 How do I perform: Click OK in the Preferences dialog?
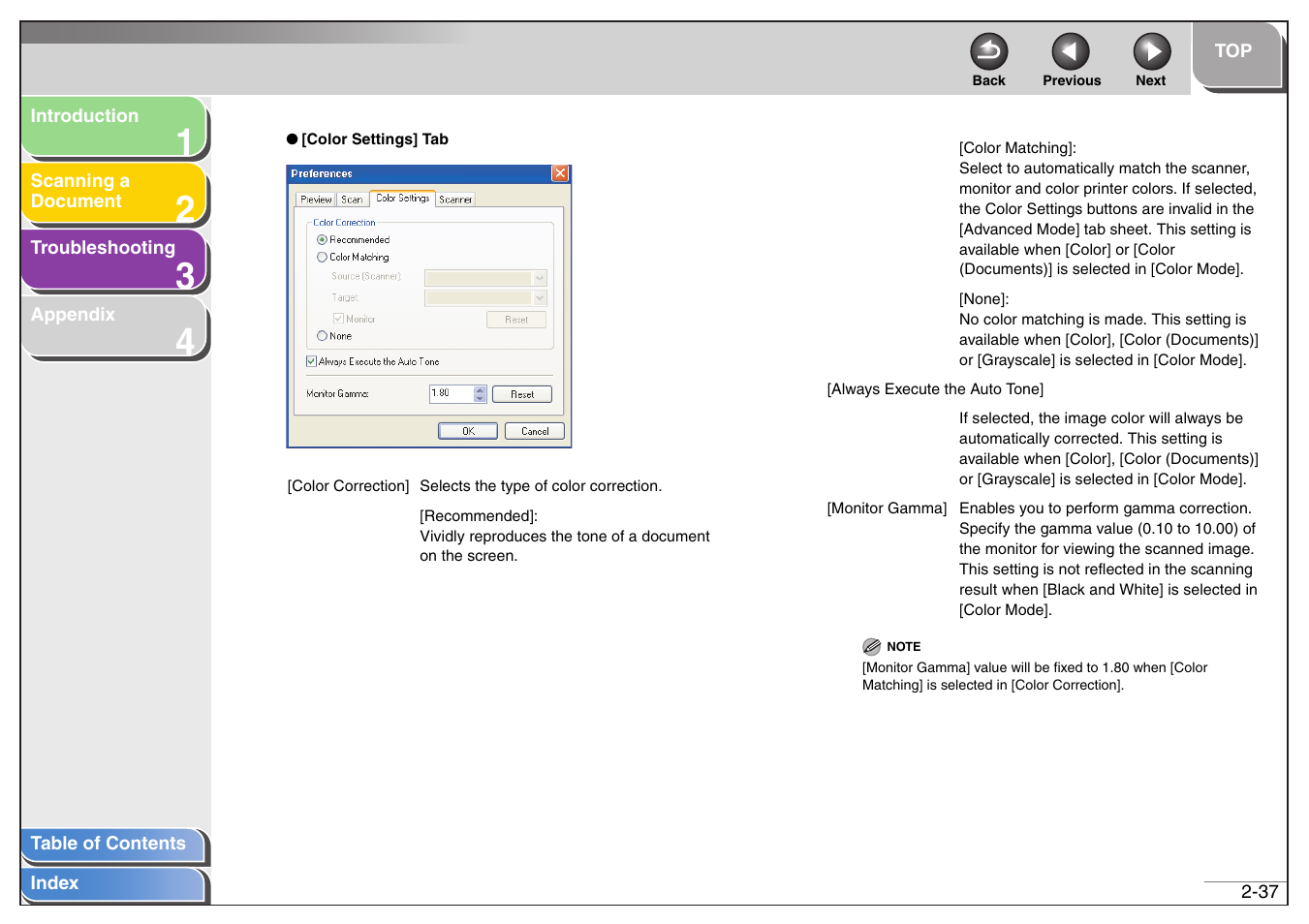click(468, 431)
